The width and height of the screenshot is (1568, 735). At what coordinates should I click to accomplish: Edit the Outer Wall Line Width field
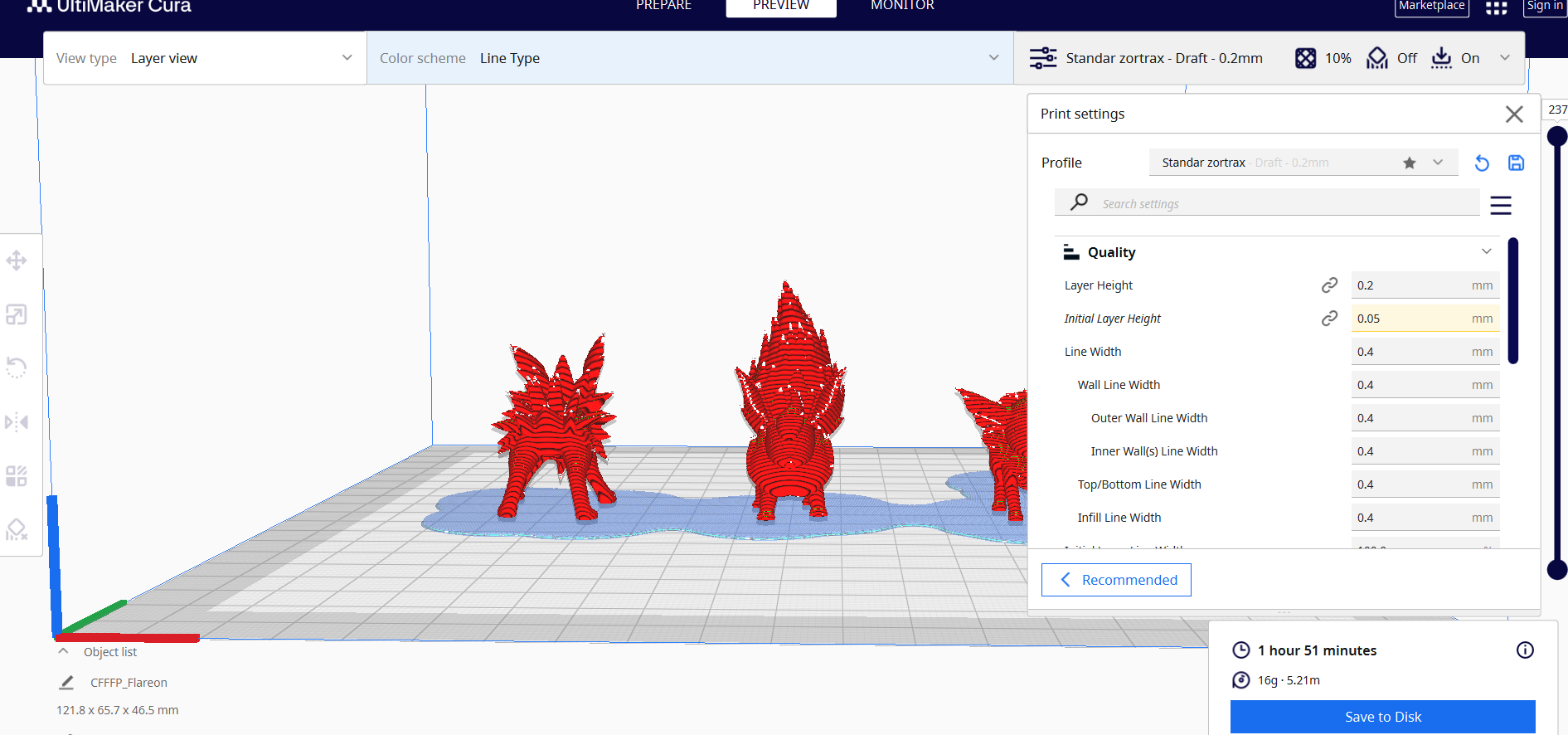(1425, 418)
